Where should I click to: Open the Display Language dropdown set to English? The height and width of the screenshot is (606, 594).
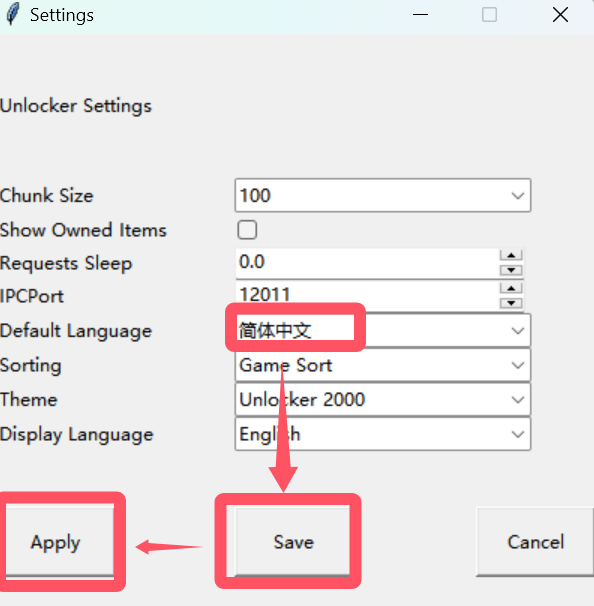point(383,434)
